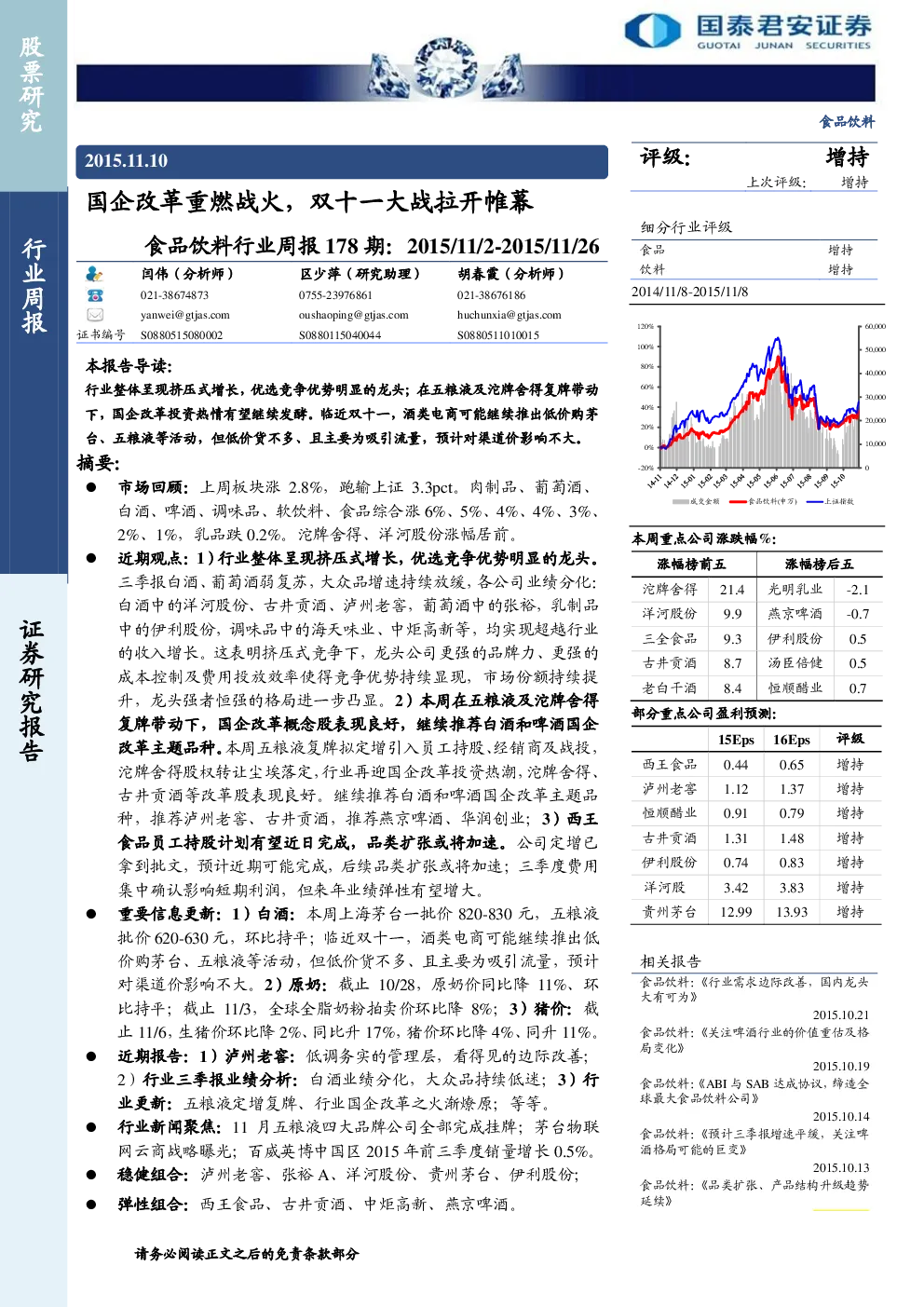
Task: Open related report 预计三季报增速平缓
Action: point(754,1141)
